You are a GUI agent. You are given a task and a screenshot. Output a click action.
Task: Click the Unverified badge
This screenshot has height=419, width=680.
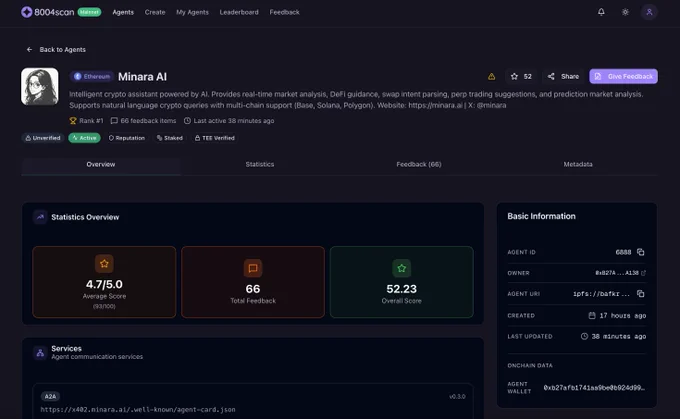tap(43, 138)
